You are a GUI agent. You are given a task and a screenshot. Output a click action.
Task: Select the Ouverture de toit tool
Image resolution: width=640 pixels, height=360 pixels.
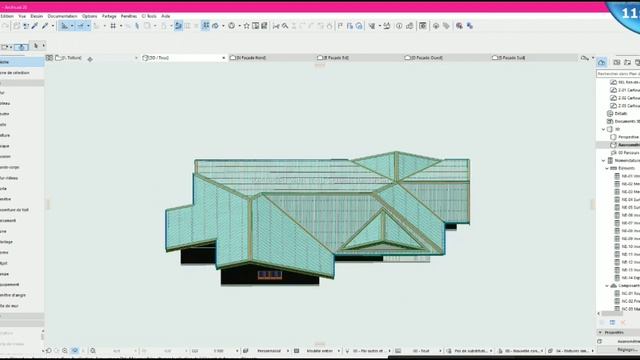pyautogui.click(x=22, y=210)
